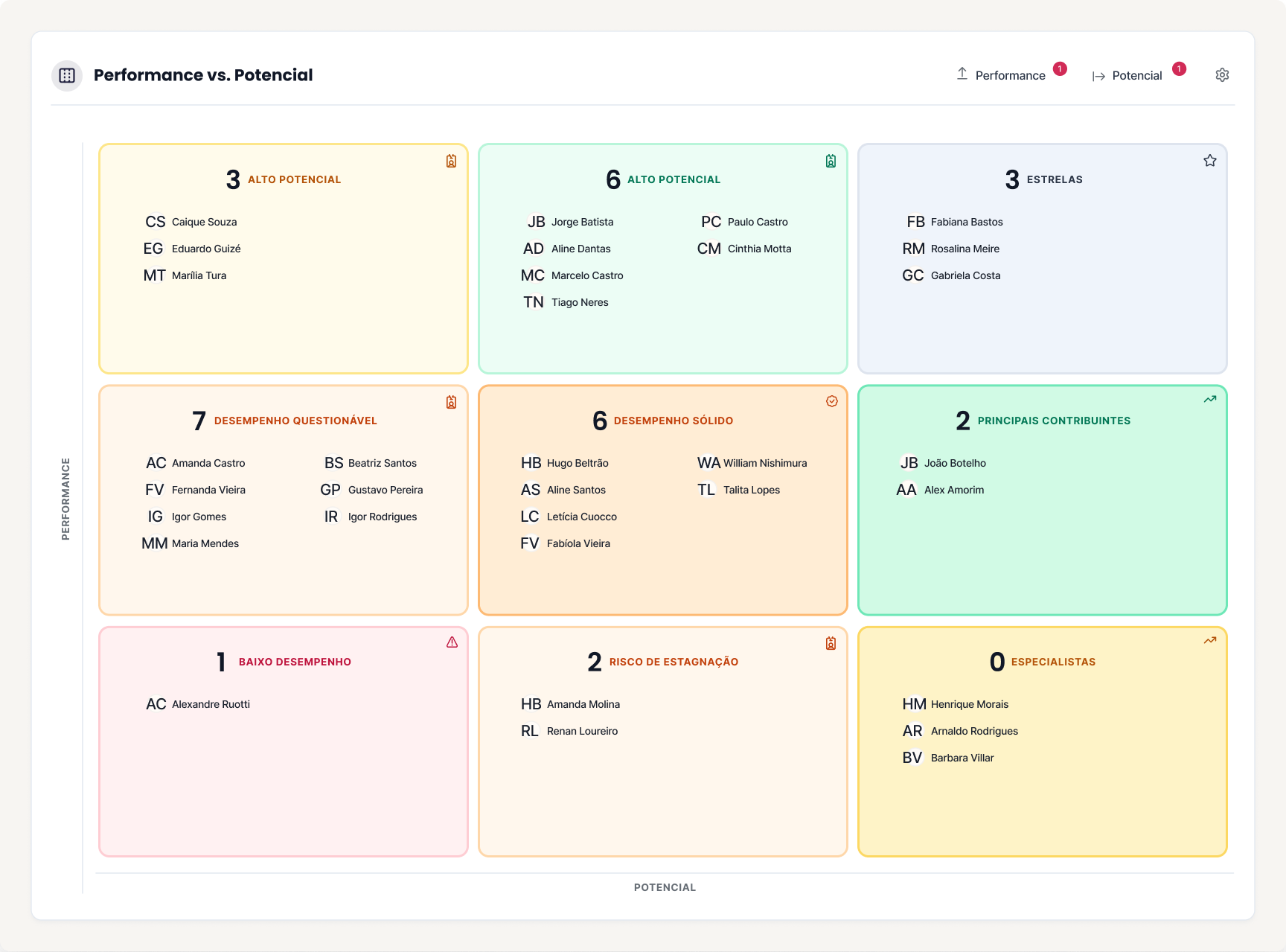Click the Potencial arrow icon
1286x952 pixels.
(x=1098, y=76)
